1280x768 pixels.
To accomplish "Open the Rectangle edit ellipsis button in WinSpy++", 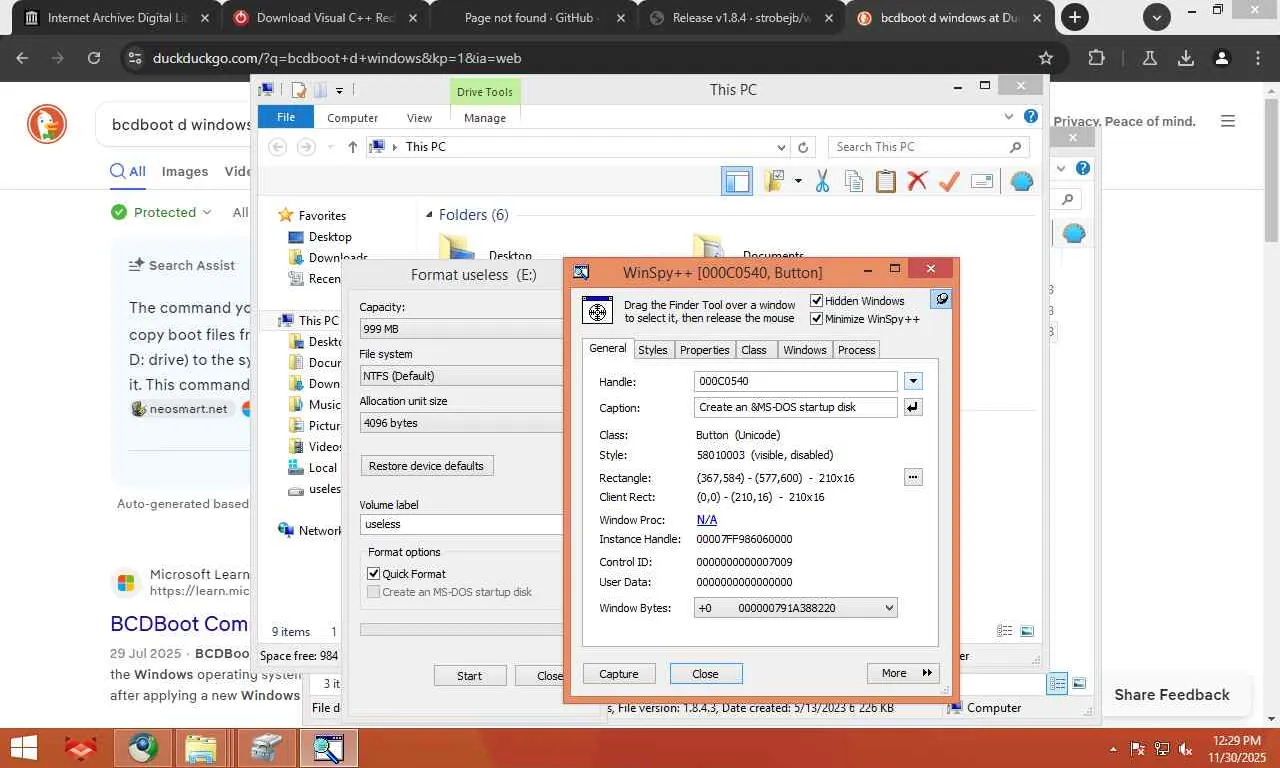I will [x=912, y=478].
